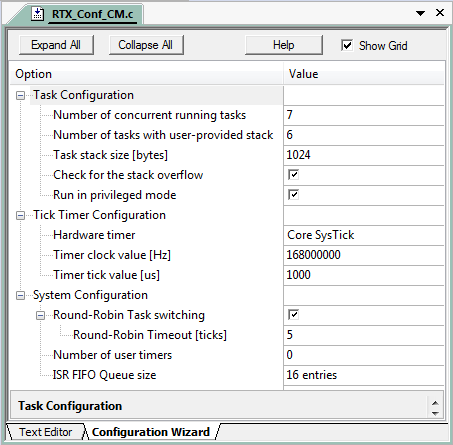453x445 pixels.
Task: Click description pane scroll down arrow
Action: coord(435,413)
